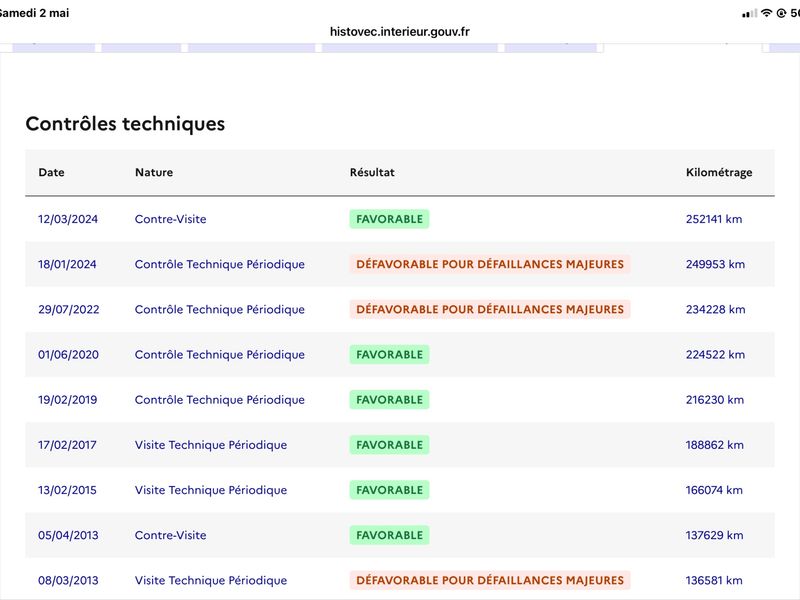
Task: Select the Contre-Visite entry dated 05/04/2013
Action: pos(170,535)
